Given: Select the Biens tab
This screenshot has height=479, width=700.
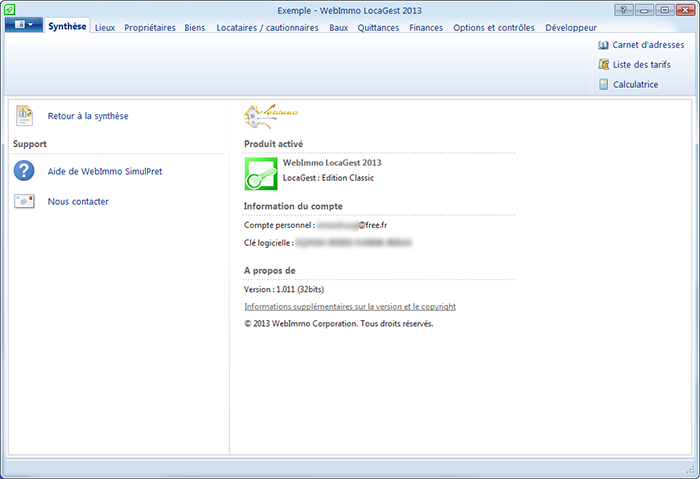Looking at the screenshot, I should click(195, 28).
